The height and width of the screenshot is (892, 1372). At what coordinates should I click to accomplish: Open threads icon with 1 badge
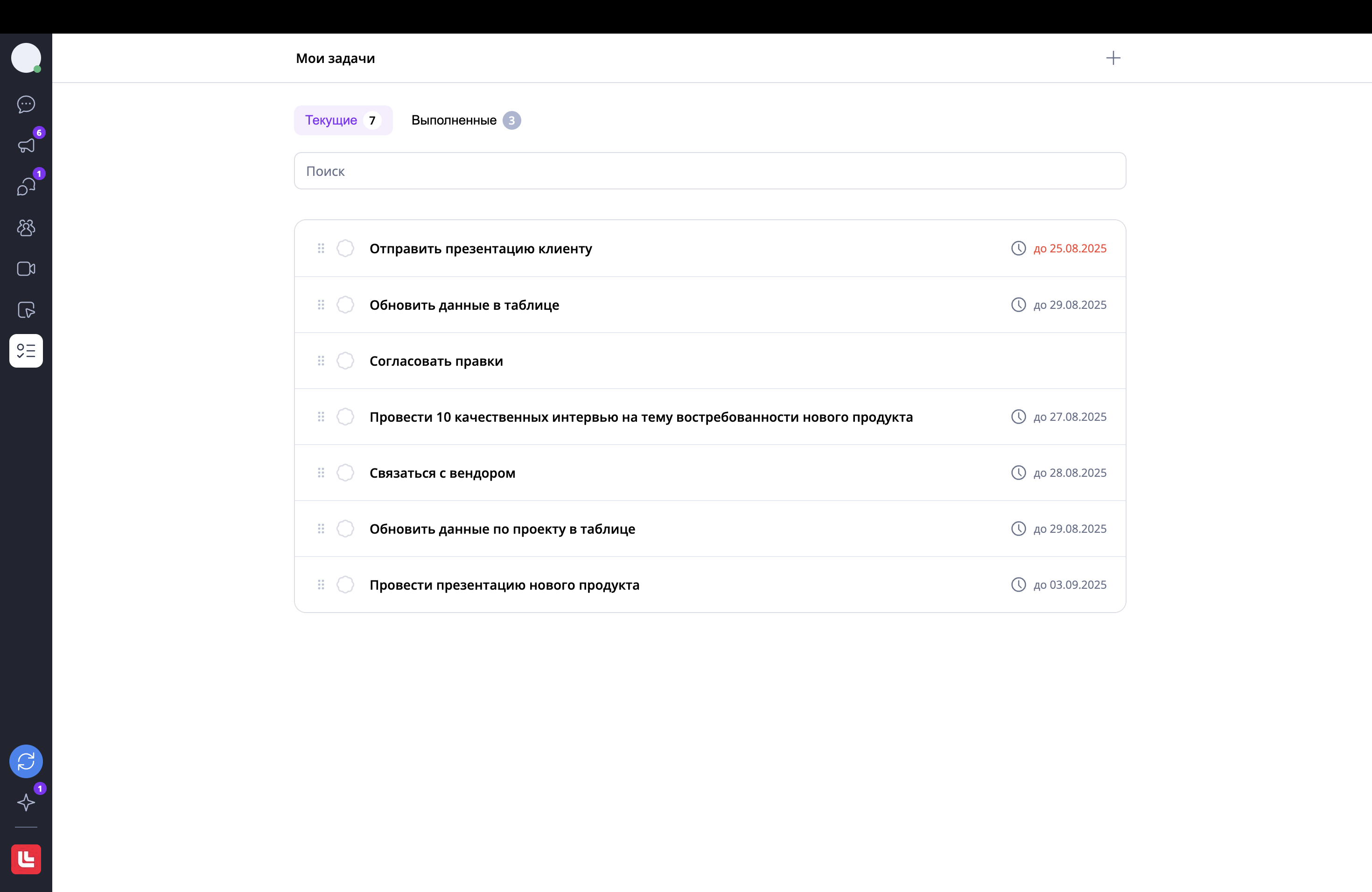26,187
